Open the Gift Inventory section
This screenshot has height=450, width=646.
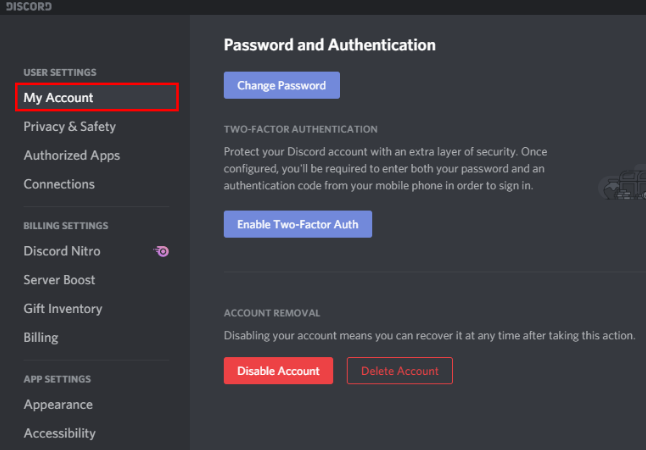63,309
